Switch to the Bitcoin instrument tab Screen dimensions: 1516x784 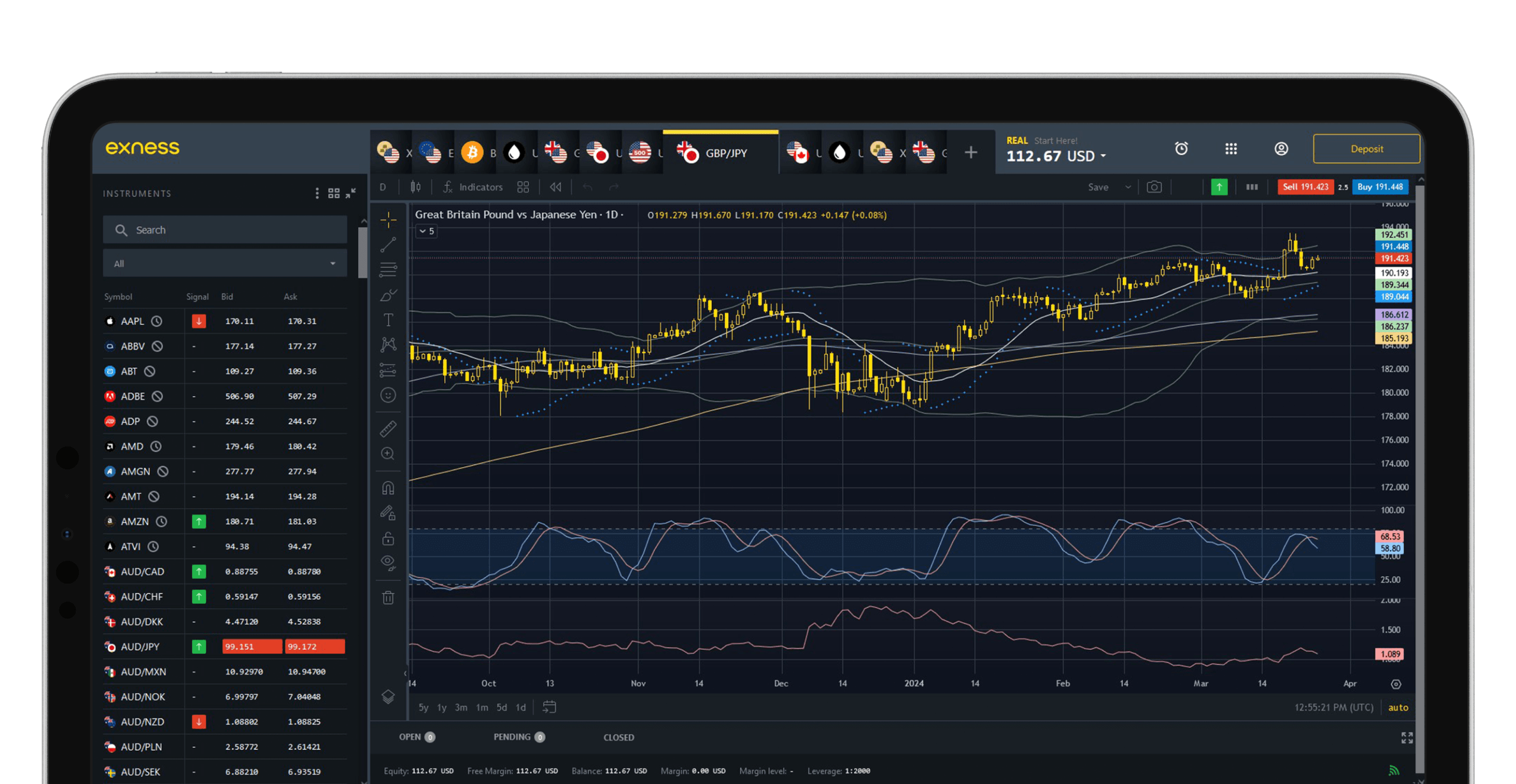475,153
